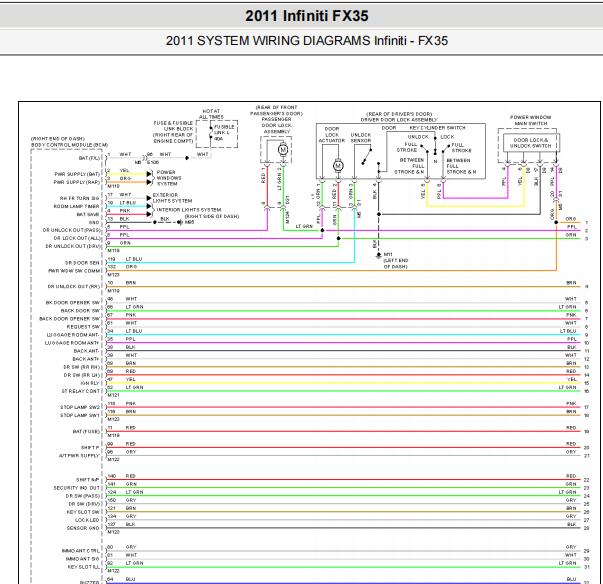This screenshot has width=603, height=584.
Task: Click the 'DR SW (RR LH)' label
Action: pyautogui.click(x=82, y=375)
